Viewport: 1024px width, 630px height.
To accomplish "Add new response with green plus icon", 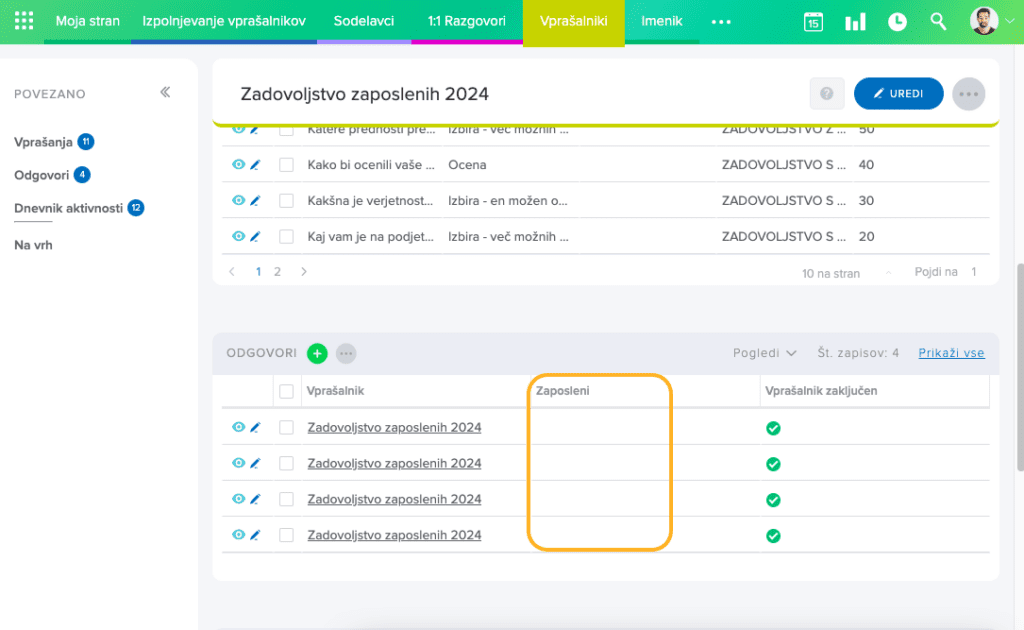I will click(317, 353).
